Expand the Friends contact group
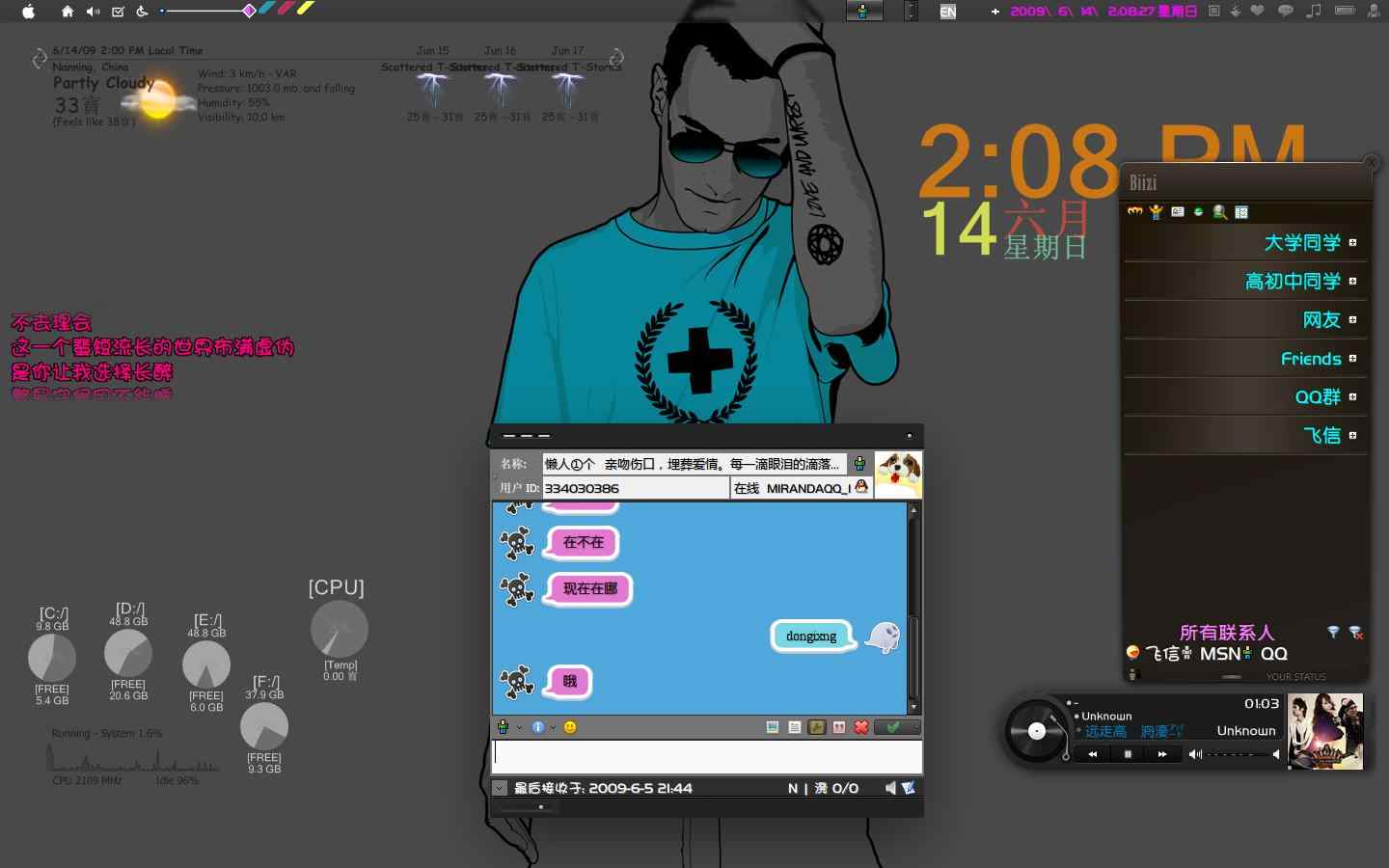Image resolution: width=1389 pixels, height=868 pixels. pyautogui.click(x=1352, y=359)
